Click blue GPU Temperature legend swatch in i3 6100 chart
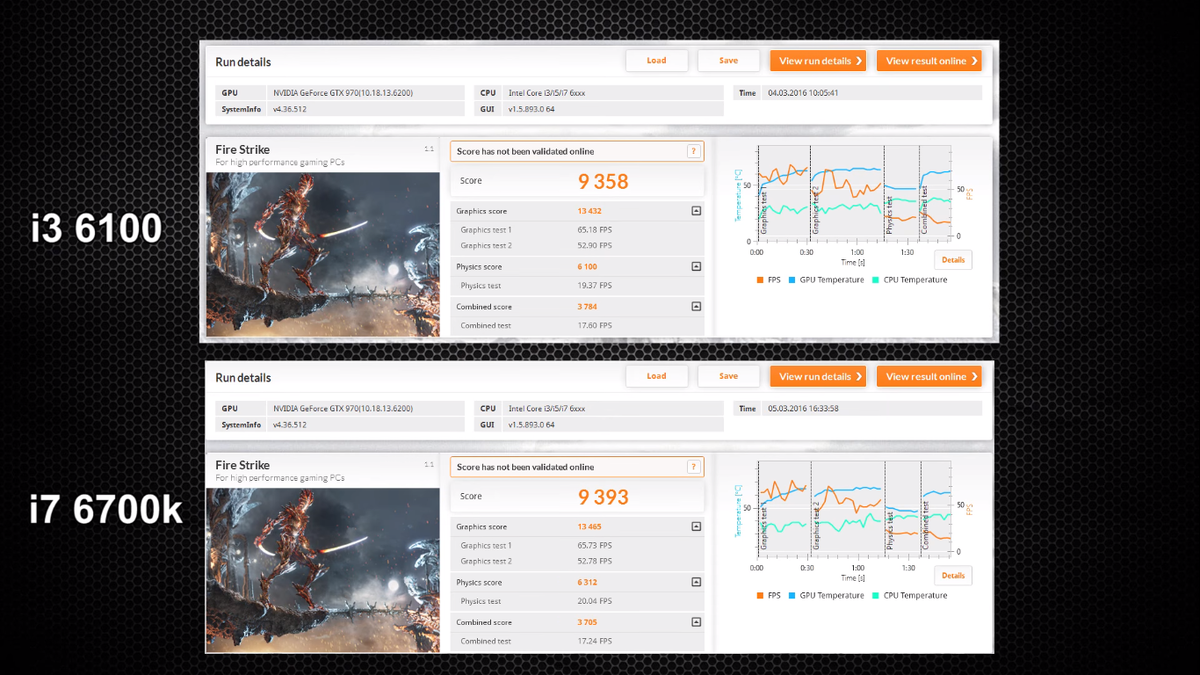The width and height of the screenshot is (1200, 675). pyautogui.click(x=792, y=280)
